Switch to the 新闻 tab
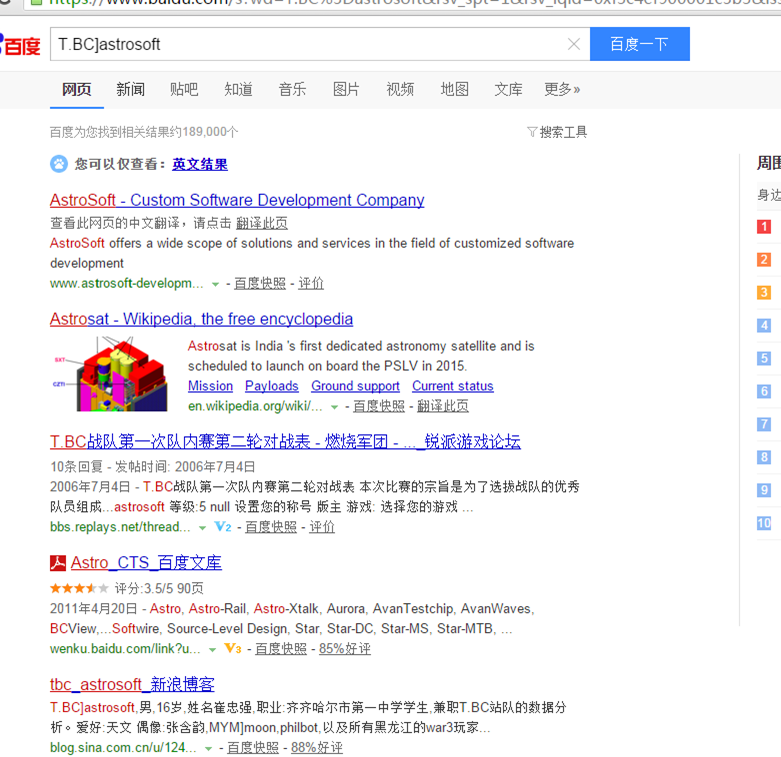The width and height of the screenshot is (781, 757). [130, 89]
